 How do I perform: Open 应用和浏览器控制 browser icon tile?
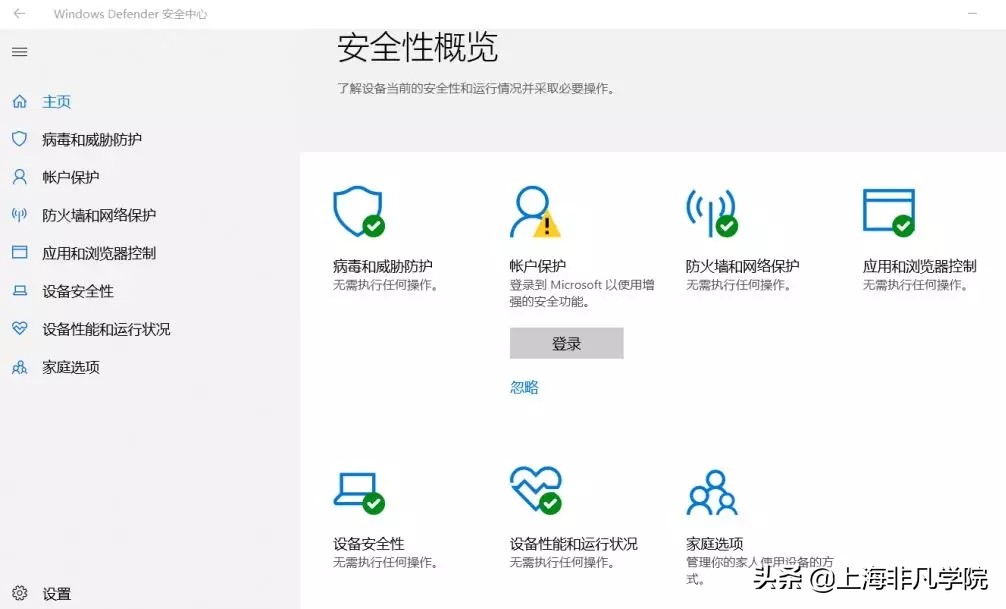click(x=888, y=211)
